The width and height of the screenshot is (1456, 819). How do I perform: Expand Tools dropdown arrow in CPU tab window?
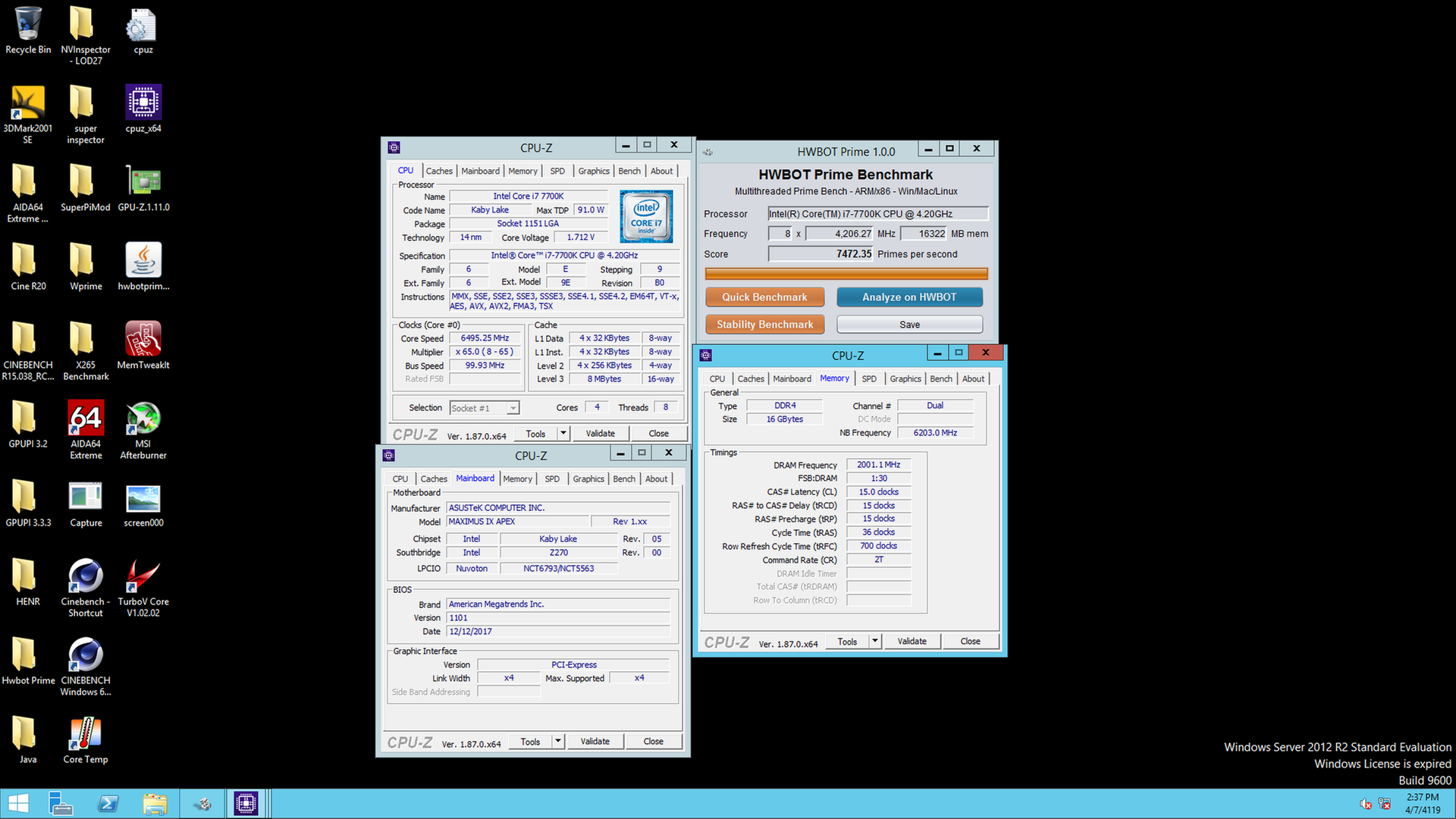coord(563,434)
